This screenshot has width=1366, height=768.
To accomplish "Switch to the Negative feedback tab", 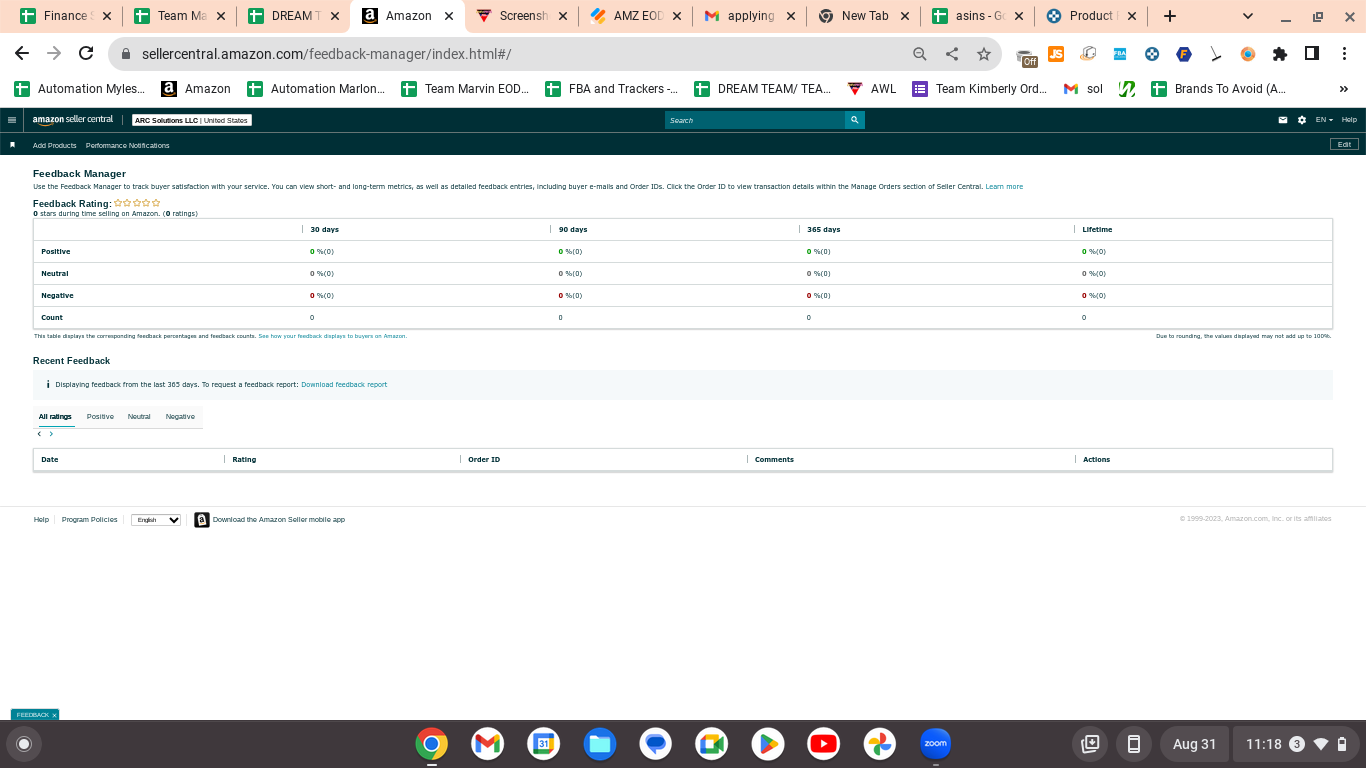I will tap(180, 417).
